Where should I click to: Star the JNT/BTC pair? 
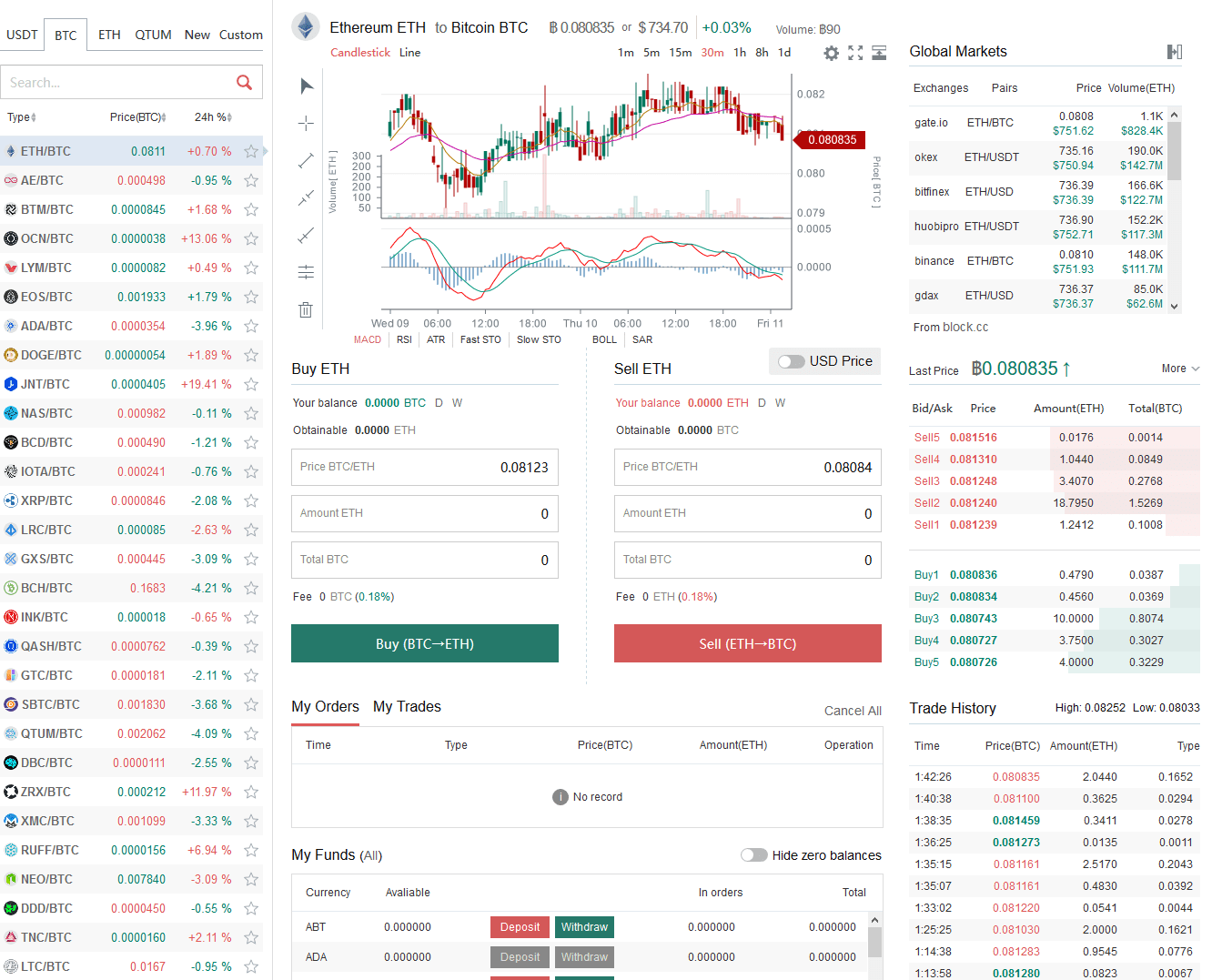(251, 385)
